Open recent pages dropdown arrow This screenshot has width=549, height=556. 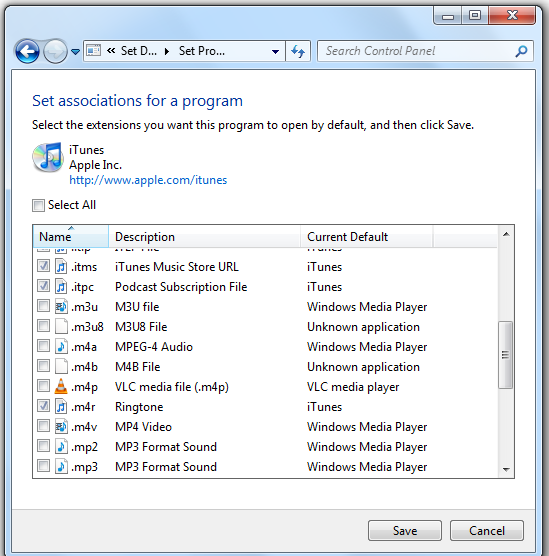coord(75,52)
